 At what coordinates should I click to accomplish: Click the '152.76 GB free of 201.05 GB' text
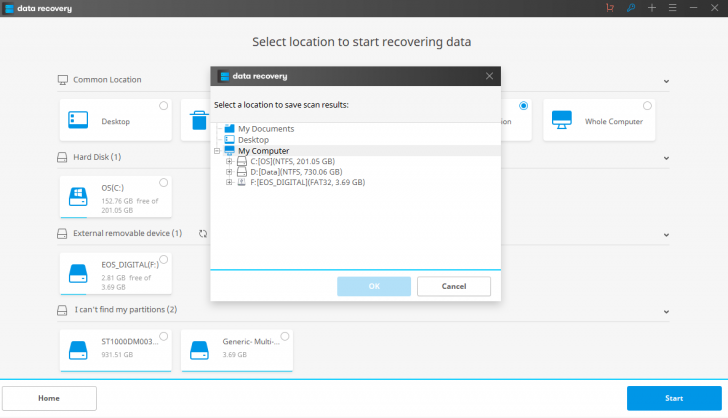click(x=130, y=205)
